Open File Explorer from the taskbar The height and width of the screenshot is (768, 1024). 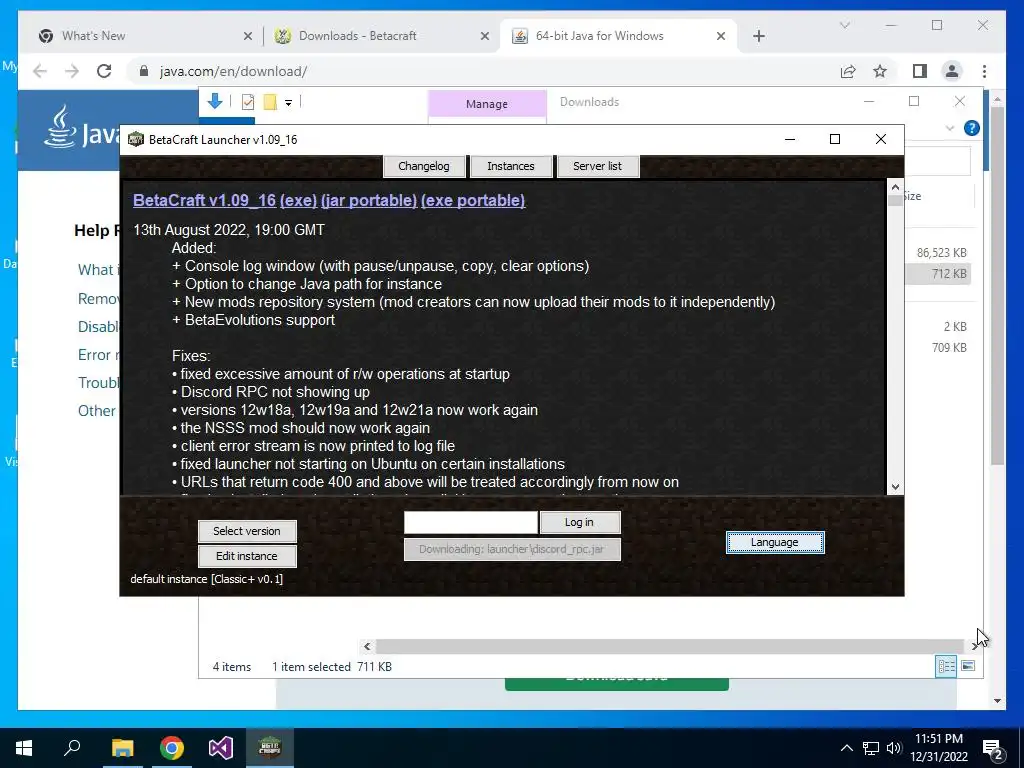tap(122, 748)
